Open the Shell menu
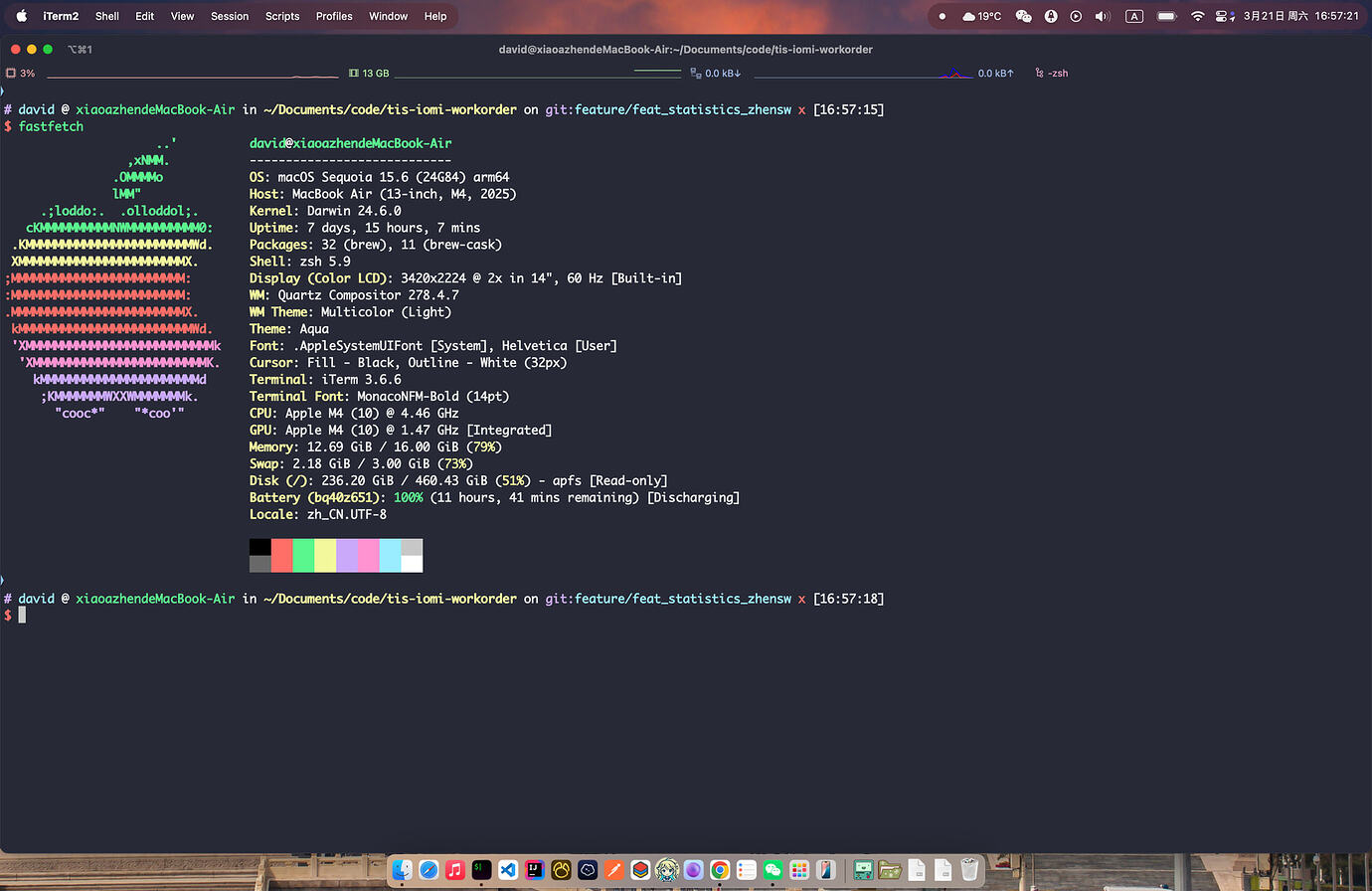Screen dimensions: 1372x891 107,16
